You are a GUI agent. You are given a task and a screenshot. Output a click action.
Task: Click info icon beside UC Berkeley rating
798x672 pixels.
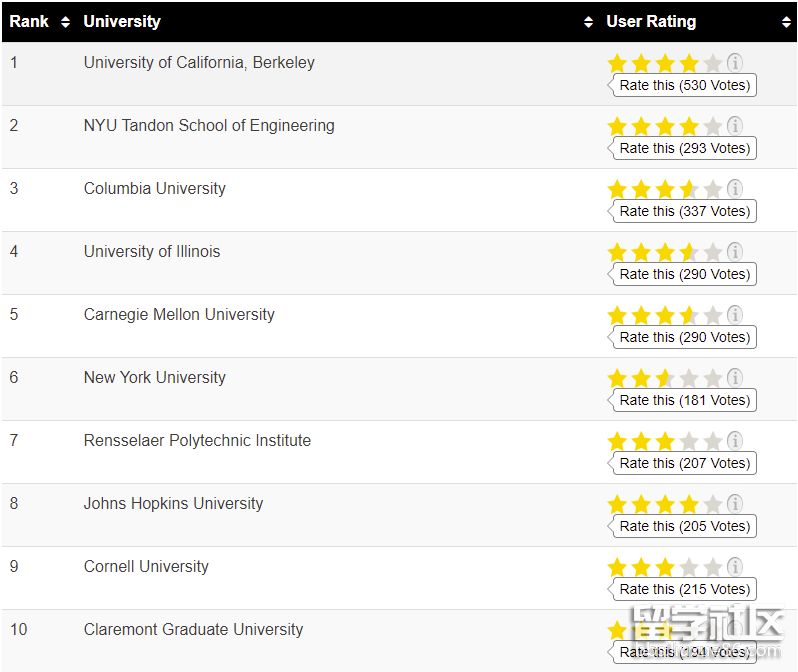tap(735, 63)
